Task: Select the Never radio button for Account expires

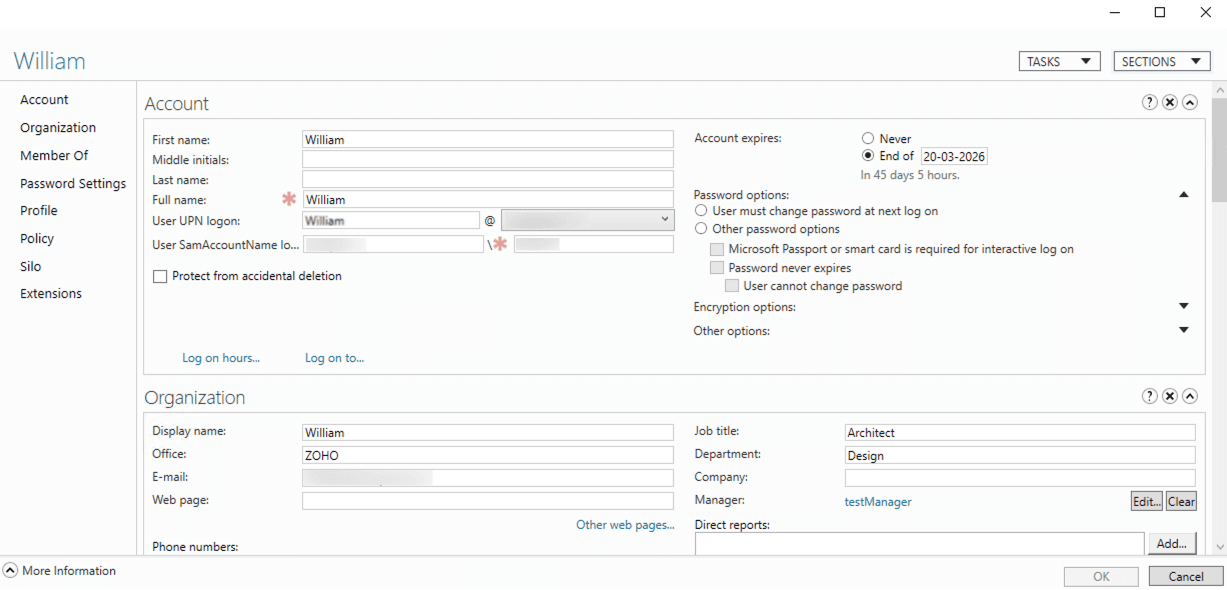Action: point(868,138)
